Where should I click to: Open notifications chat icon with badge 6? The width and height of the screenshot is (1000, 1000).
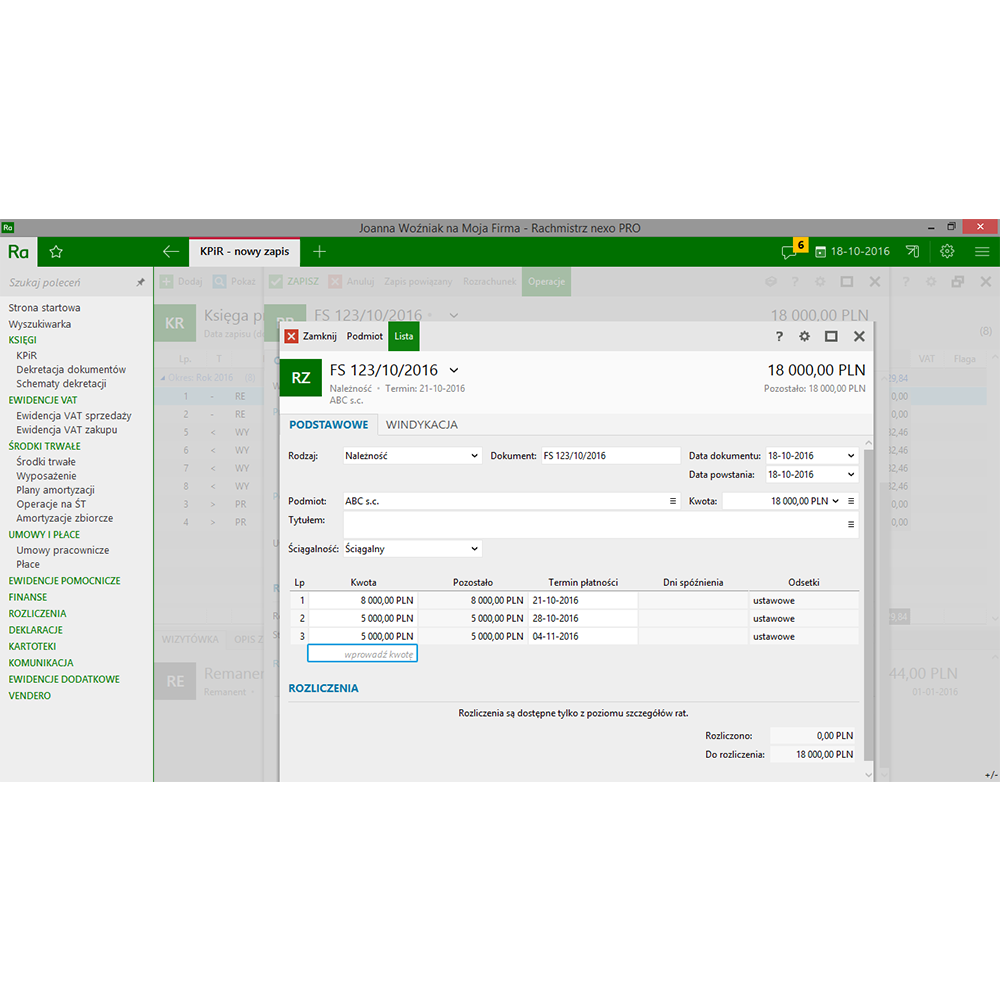(791, 252)
